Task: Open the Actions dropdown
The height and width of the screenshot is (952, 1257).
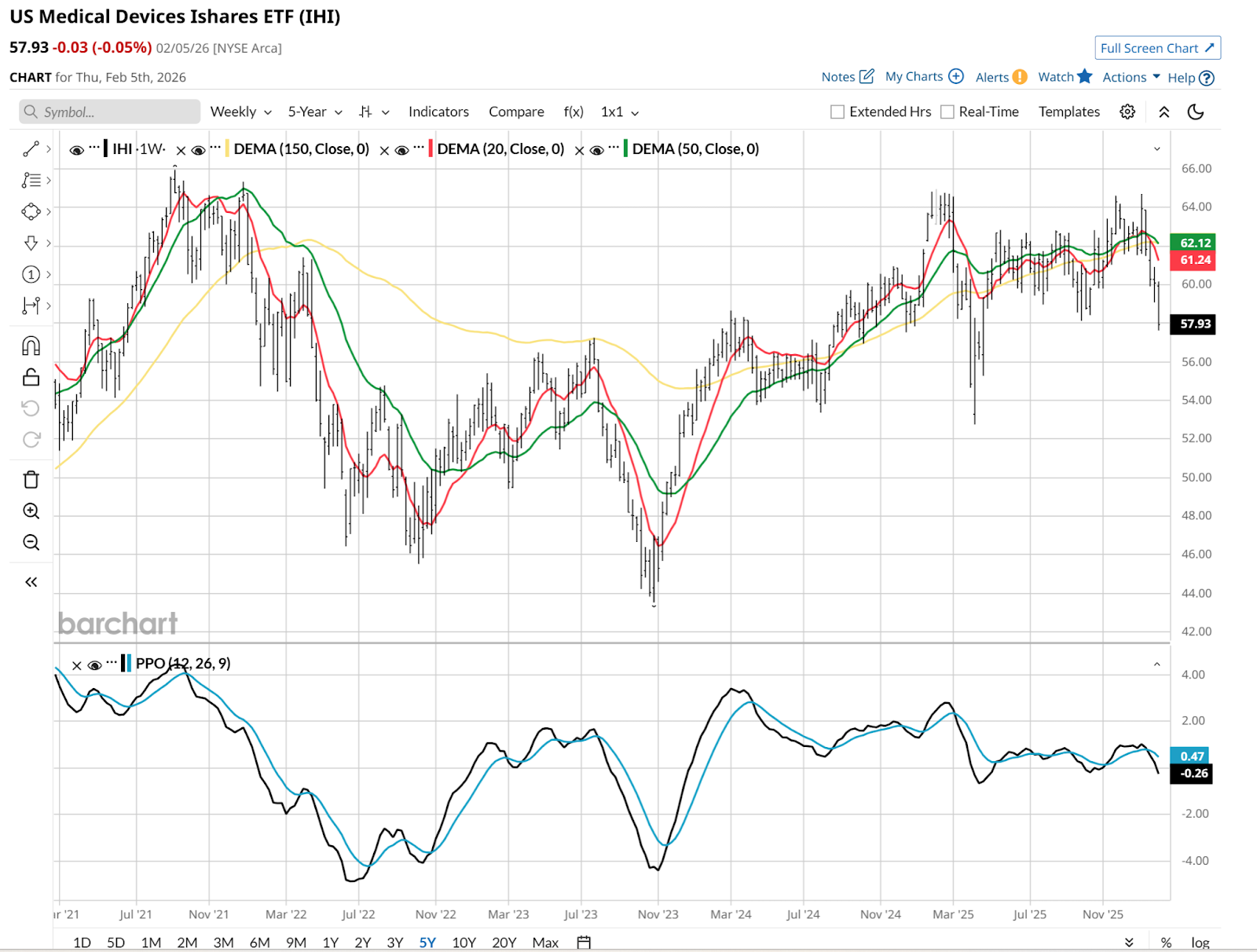Action: coord(1131,77)
